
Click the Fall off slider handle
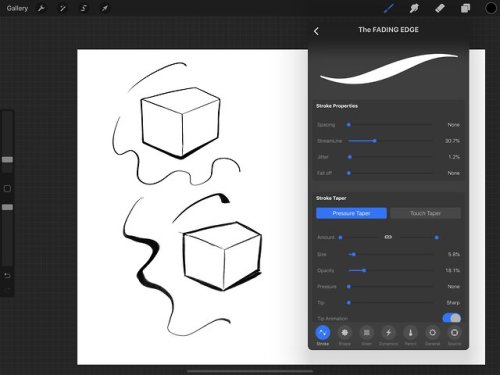(349, 173)
